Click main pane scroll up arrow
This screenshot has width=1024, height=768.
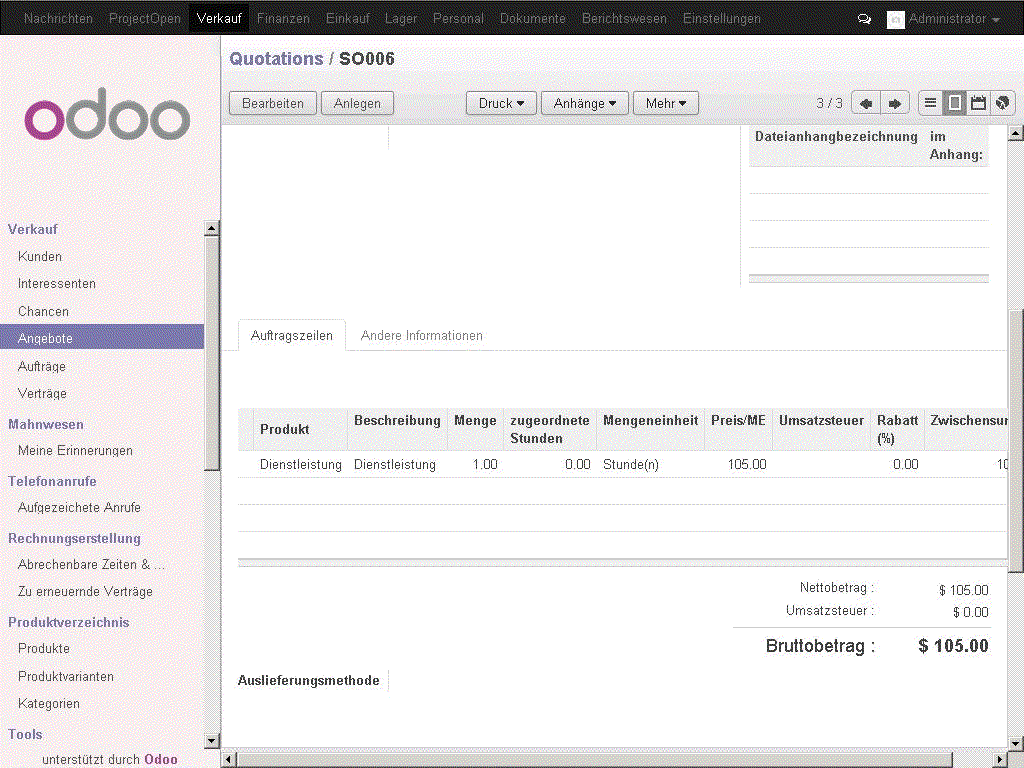1015,134
